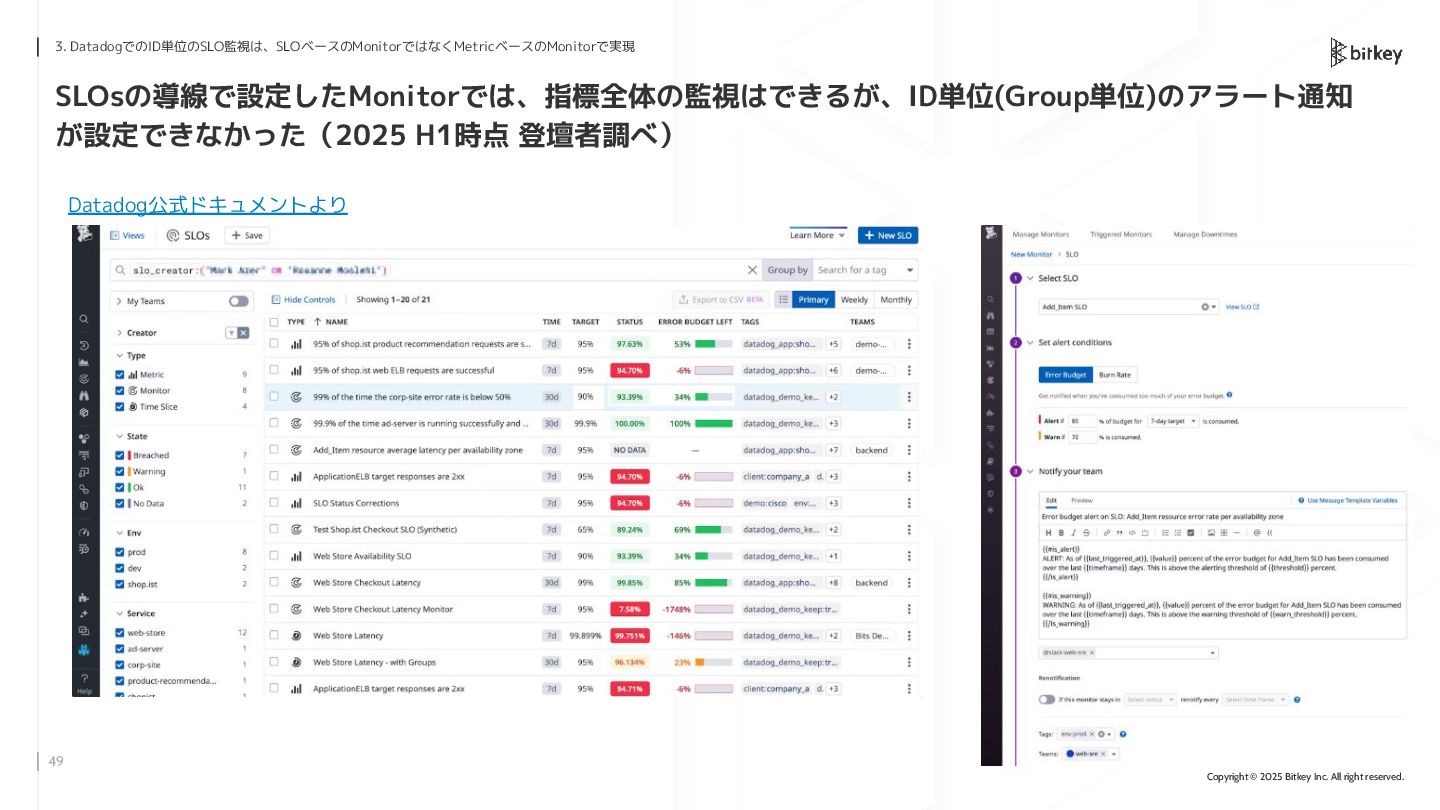This screenshot has height=810, width=1440.
Task: Uncheck the prod env checkbox
Action: (120, 552)
